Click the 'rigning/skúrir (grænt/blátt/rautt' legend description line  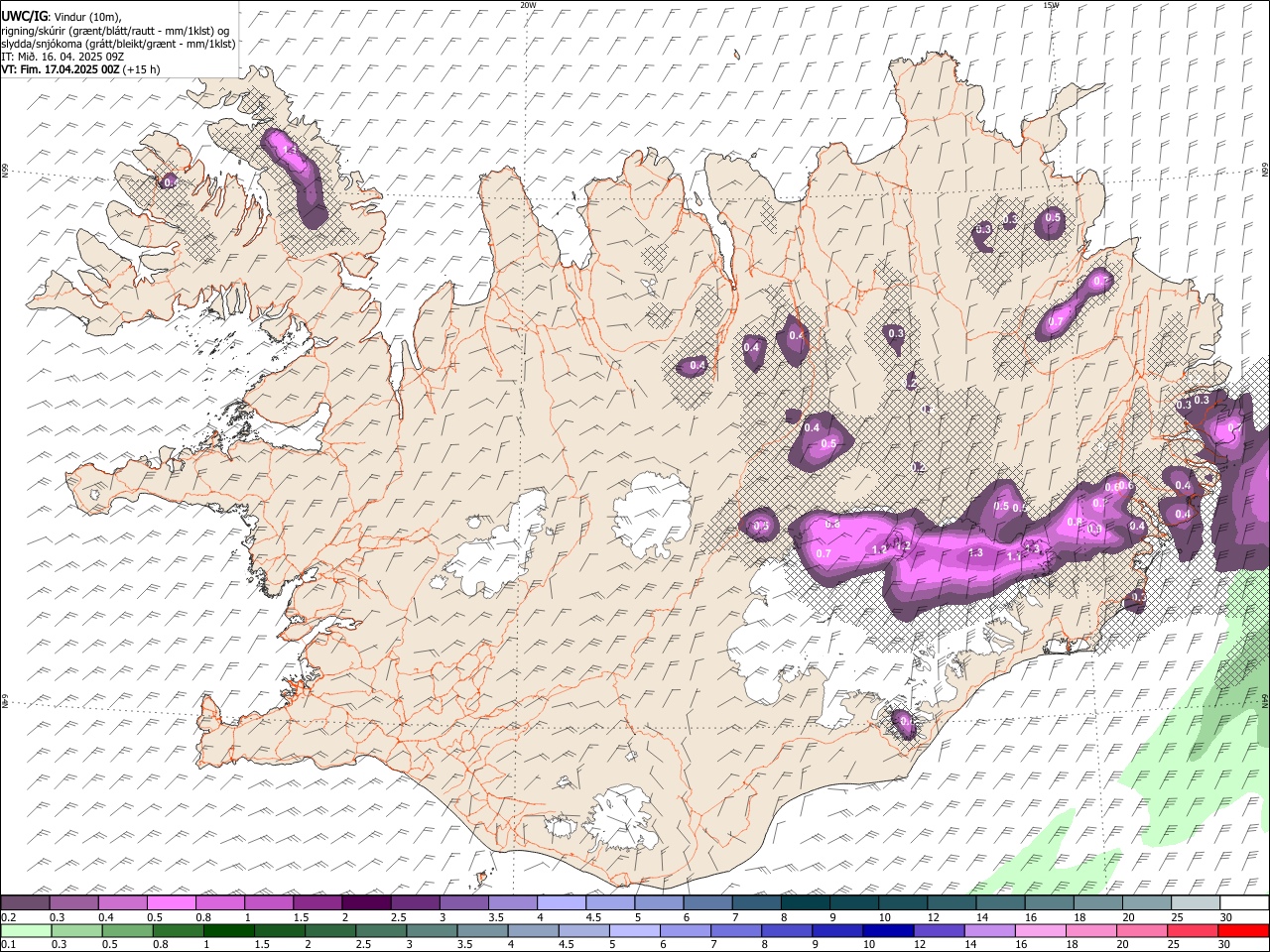tap(115, 31)
